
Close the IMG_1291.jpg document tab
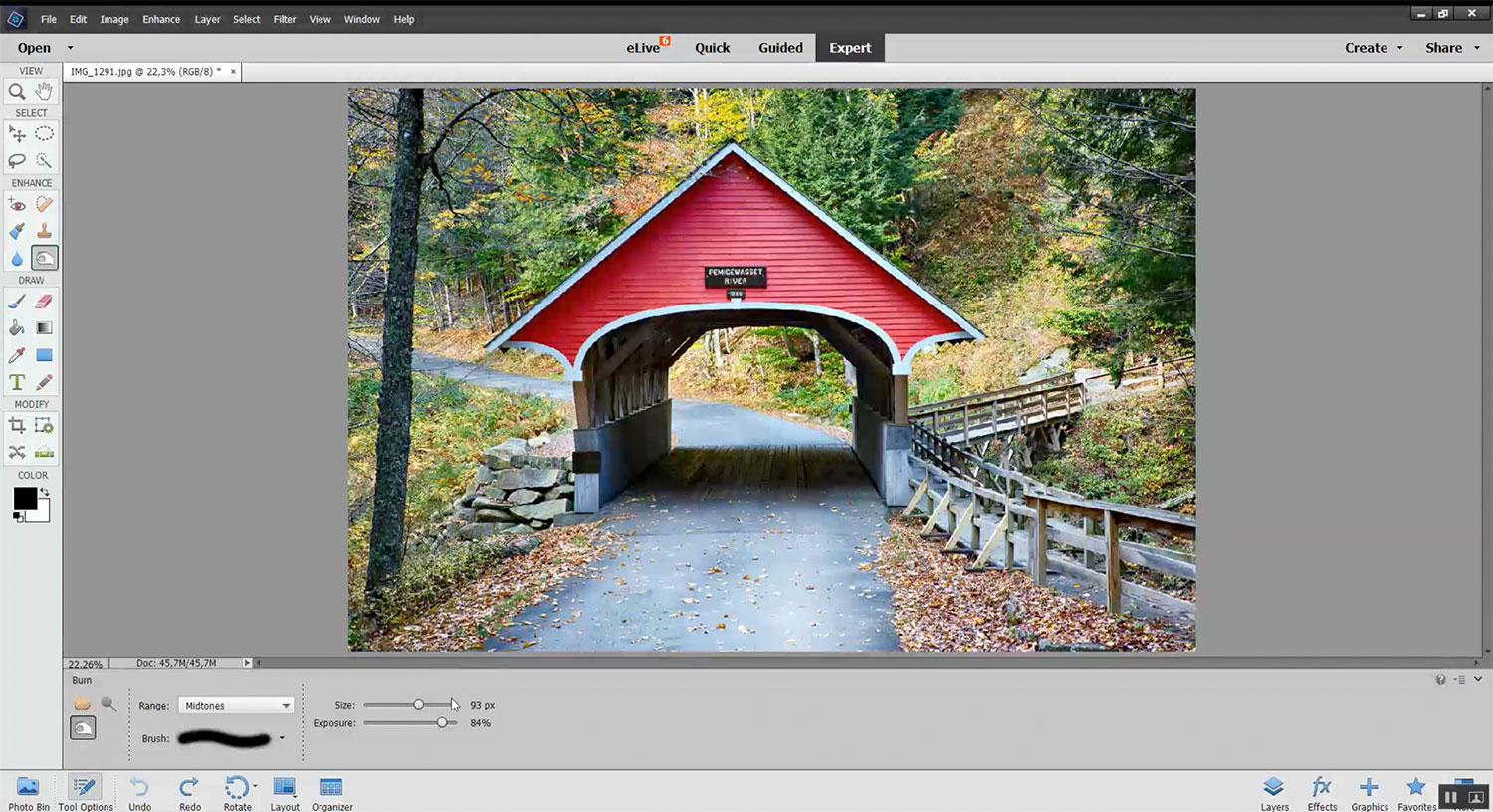[233, 72]
